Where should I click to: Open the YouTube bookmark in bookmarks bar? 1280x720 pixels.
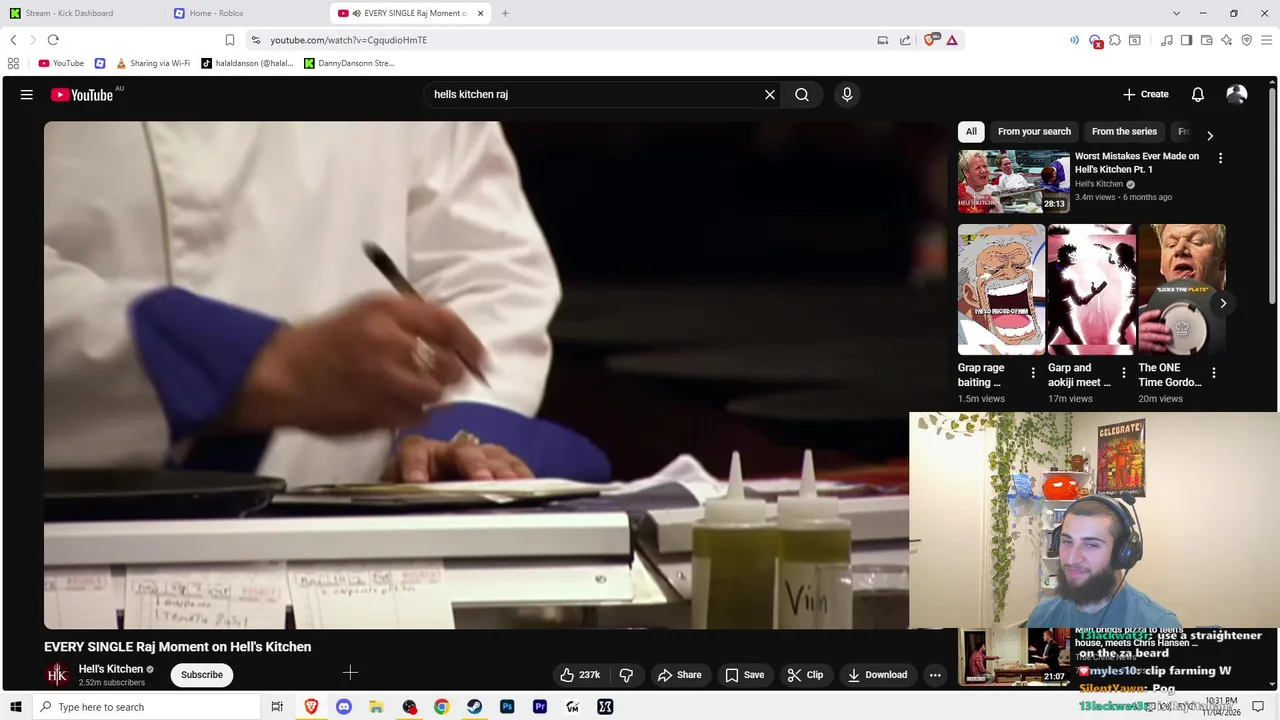pyautogui.click(x=61, y=63)
